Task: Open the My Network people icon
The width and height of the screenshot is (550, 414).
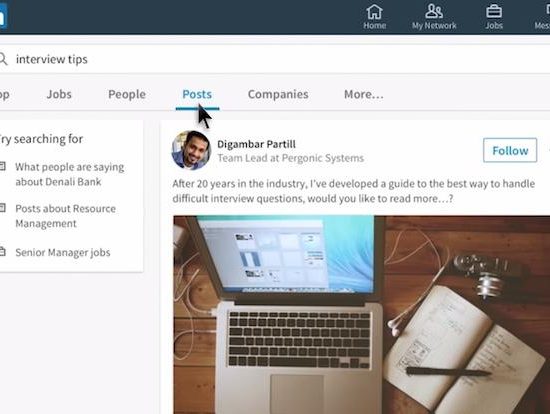Action: (434, 11)
